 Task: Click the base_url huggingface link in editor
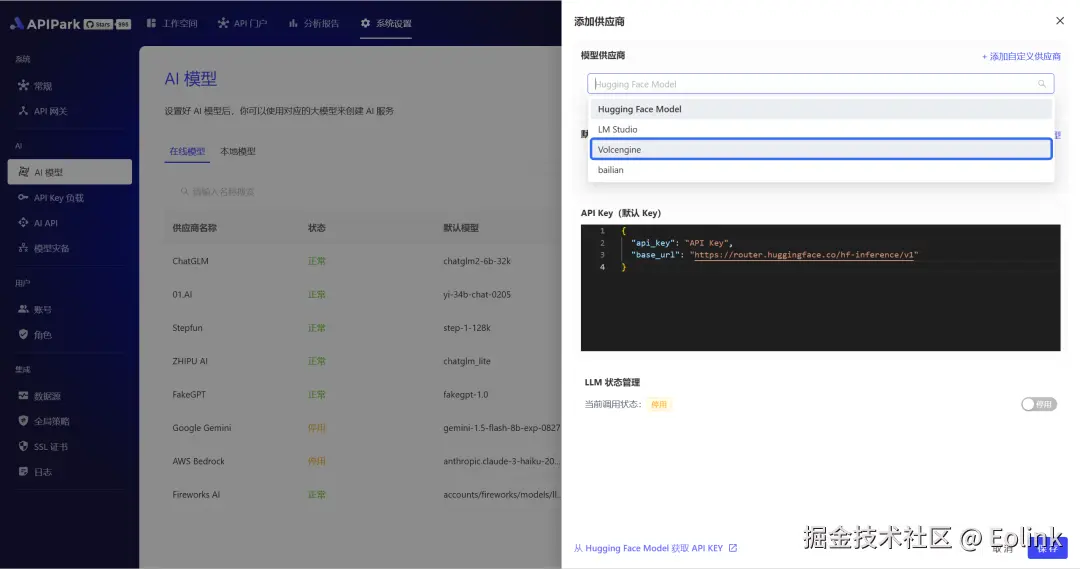click(x=804, y=255)
